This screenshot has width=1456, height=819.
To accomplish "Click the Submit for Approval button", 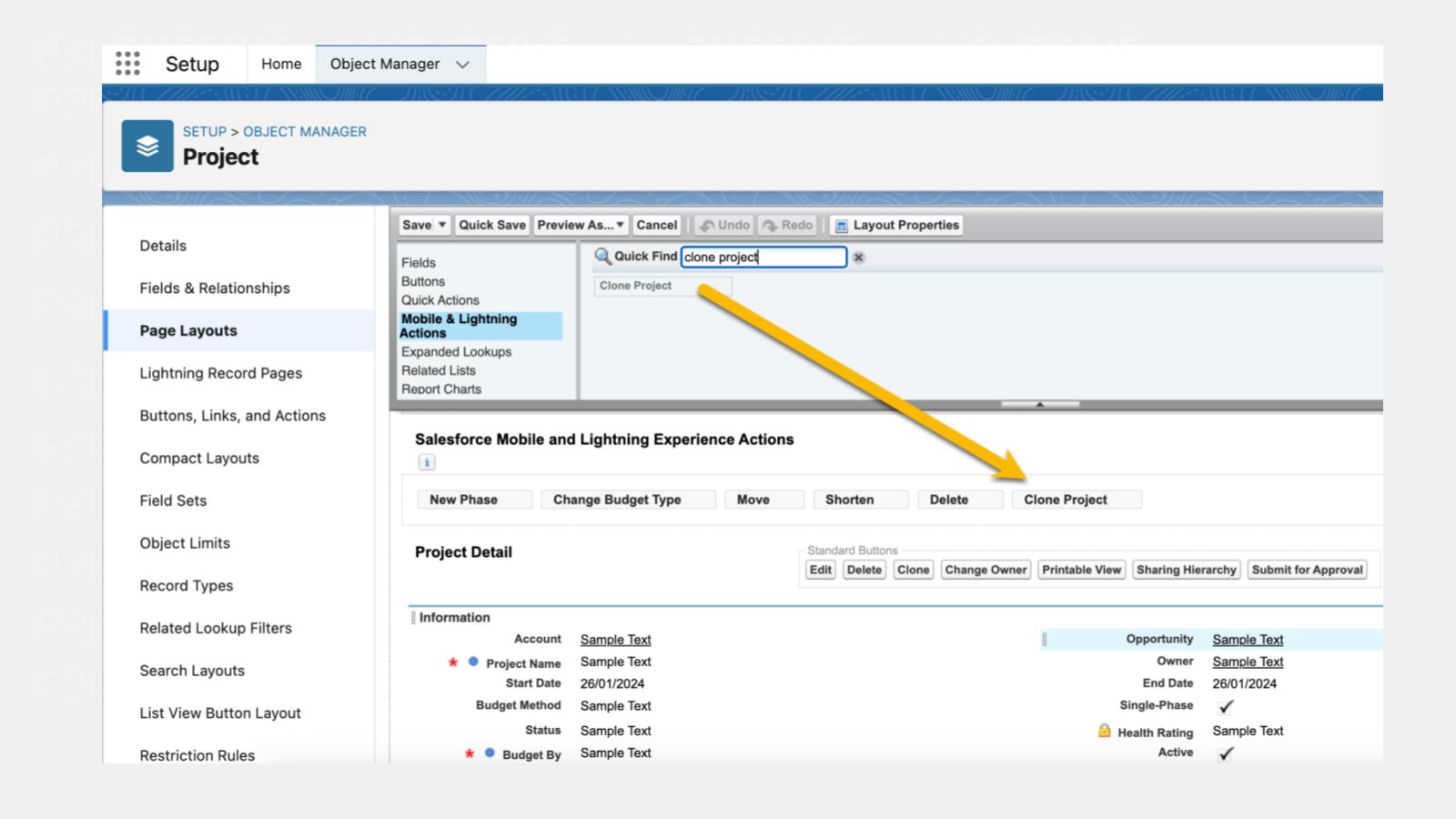I will 1308,570.
